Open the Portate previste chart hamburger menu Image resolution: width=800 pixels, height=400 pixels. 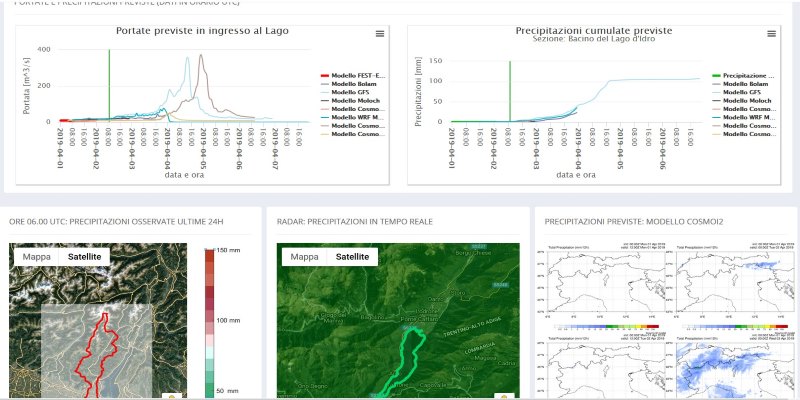click(380, 34)
